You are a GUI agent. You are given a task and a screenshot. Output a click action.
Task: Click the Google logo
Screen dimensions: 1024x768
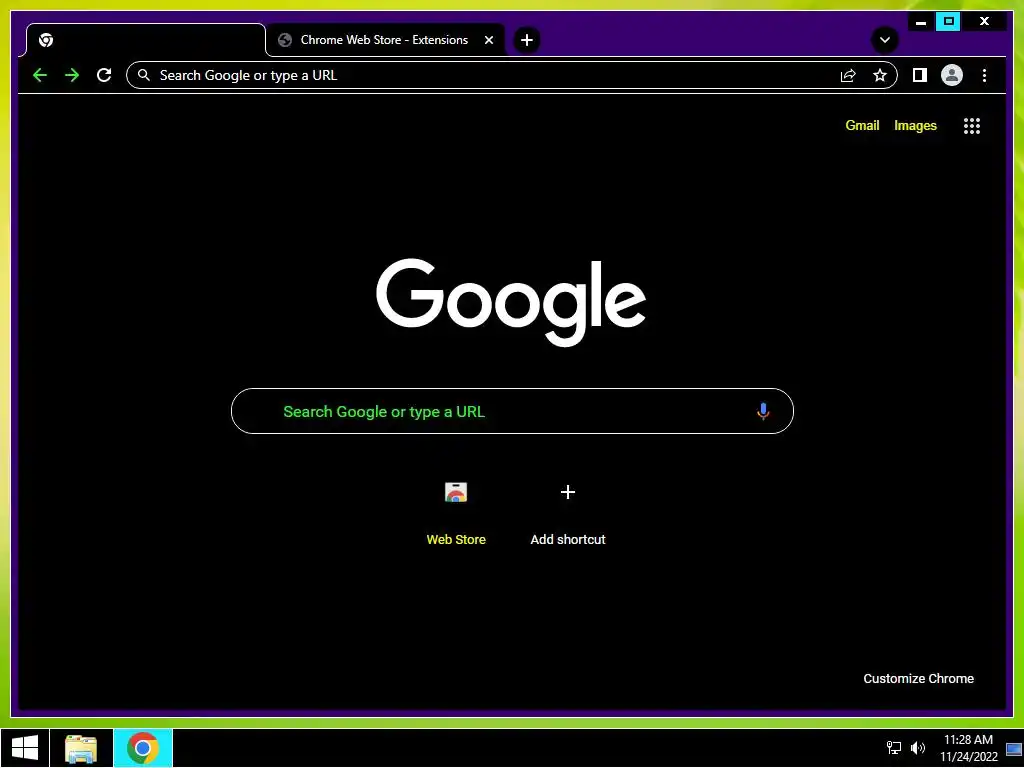click(511, 302)
